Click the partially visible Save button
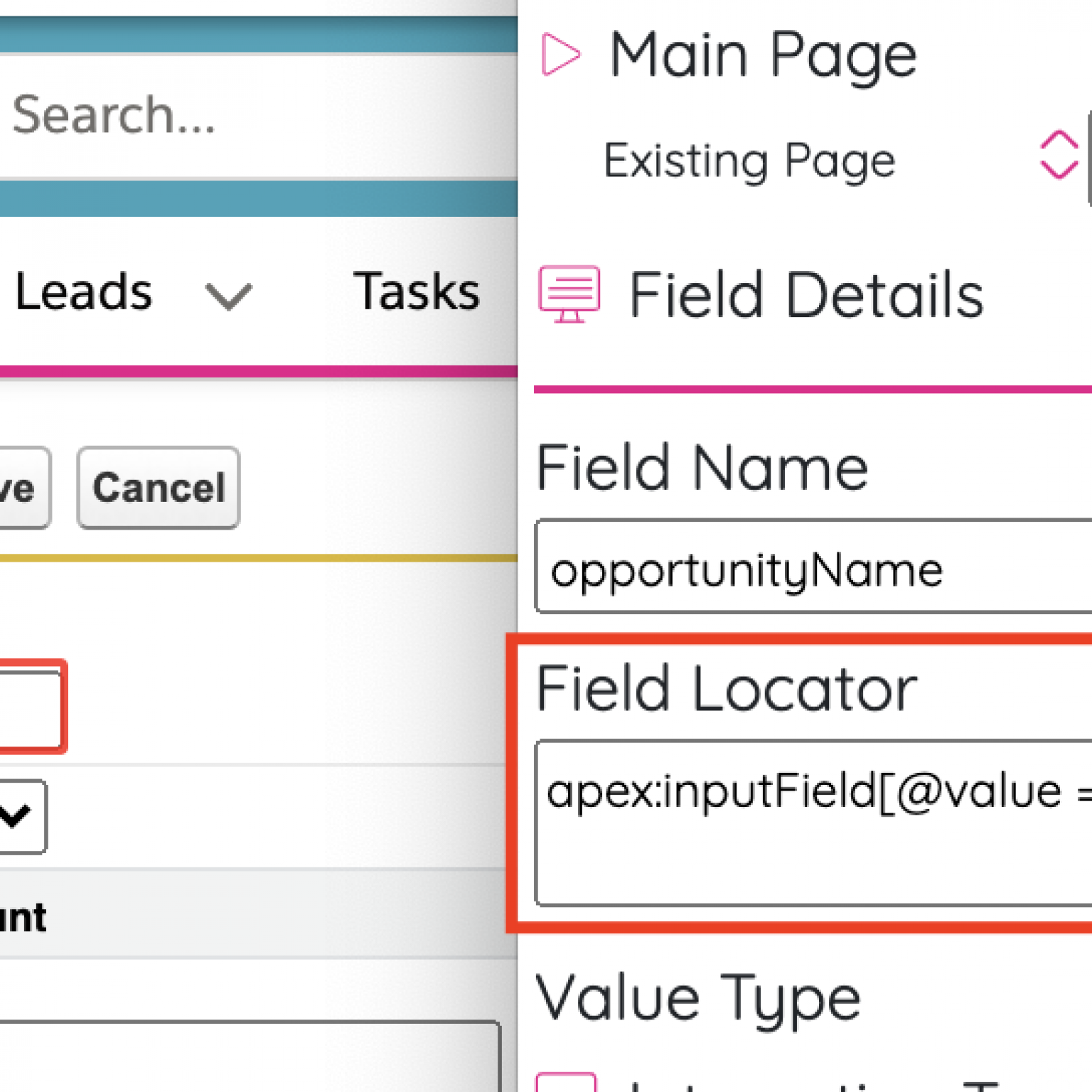This screenshot has width=1092, height=1092. point(24,488)
